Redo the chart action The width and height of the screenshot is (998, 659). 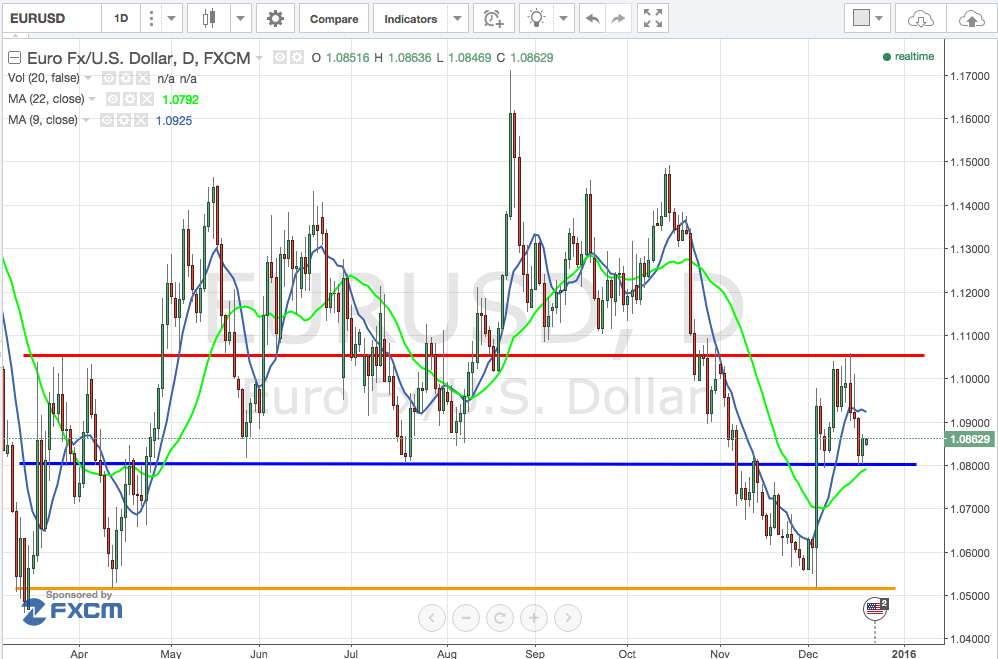pyautogui.click(x=619, y=19)
